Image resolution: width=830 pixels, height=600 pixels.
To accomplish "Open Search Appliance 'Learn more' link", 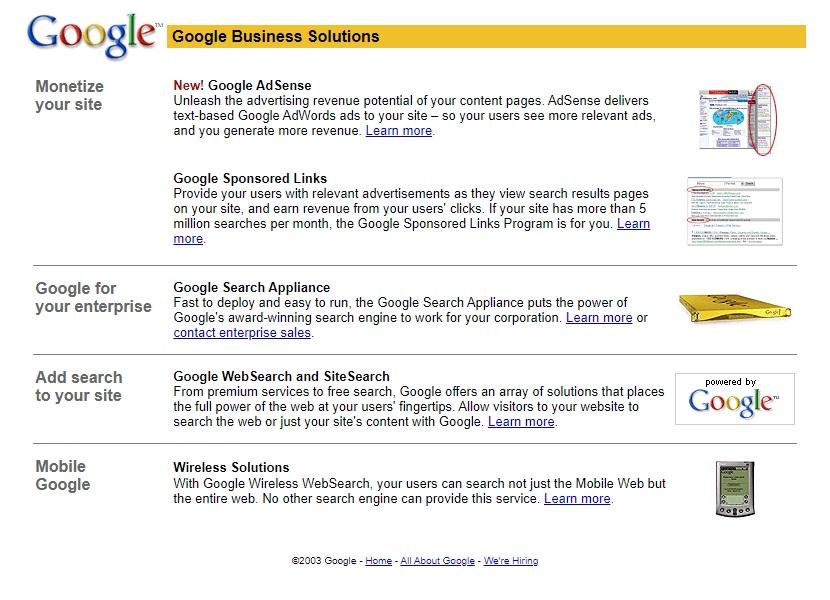I will 599,318.
